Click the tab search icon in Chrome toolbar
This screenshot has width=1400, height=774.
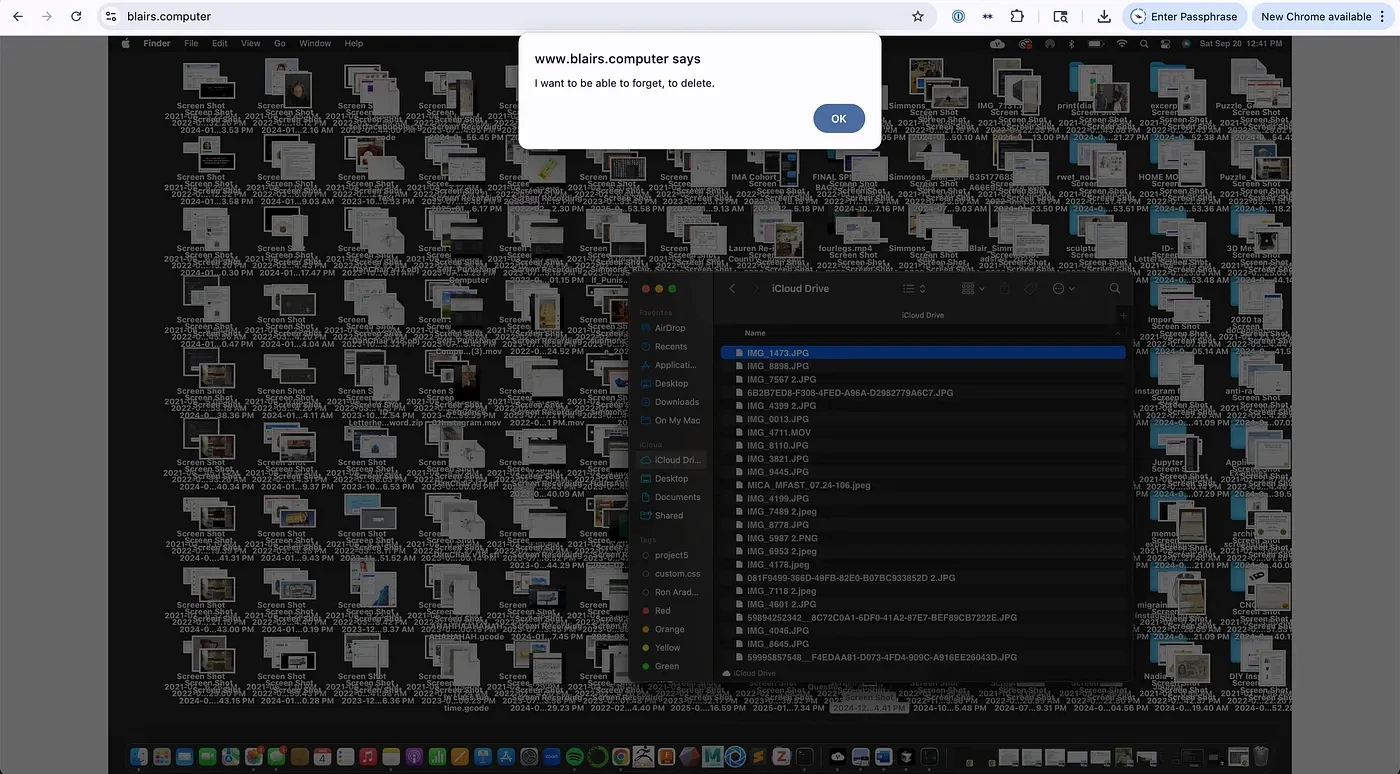point(1061,17)
